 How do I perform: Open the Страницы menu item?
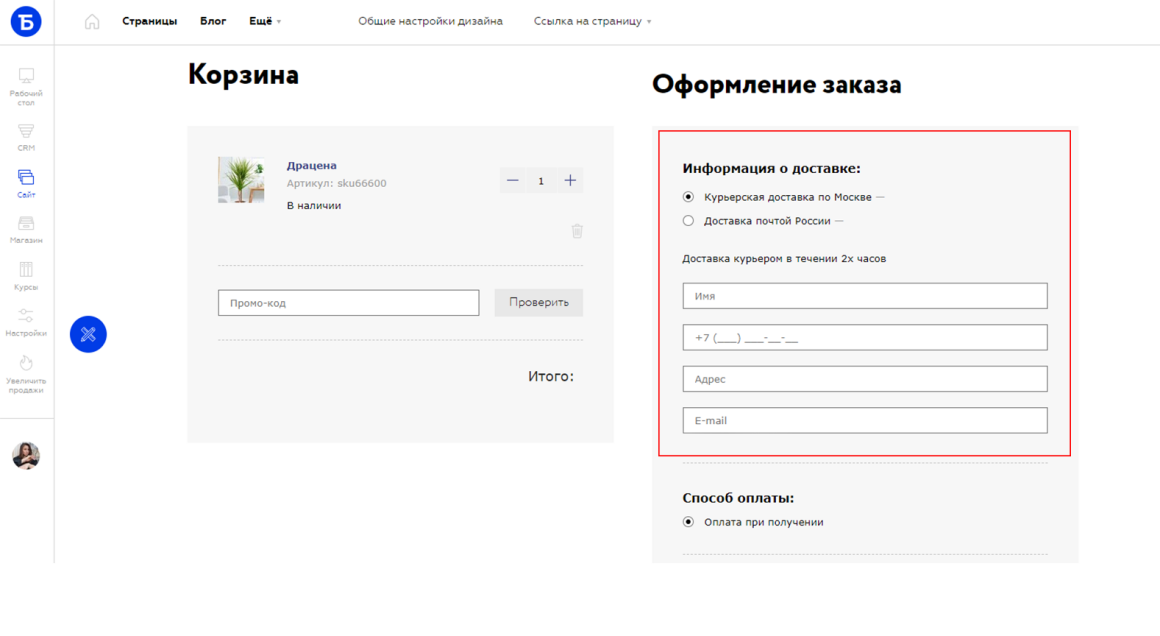coord(149,21)
